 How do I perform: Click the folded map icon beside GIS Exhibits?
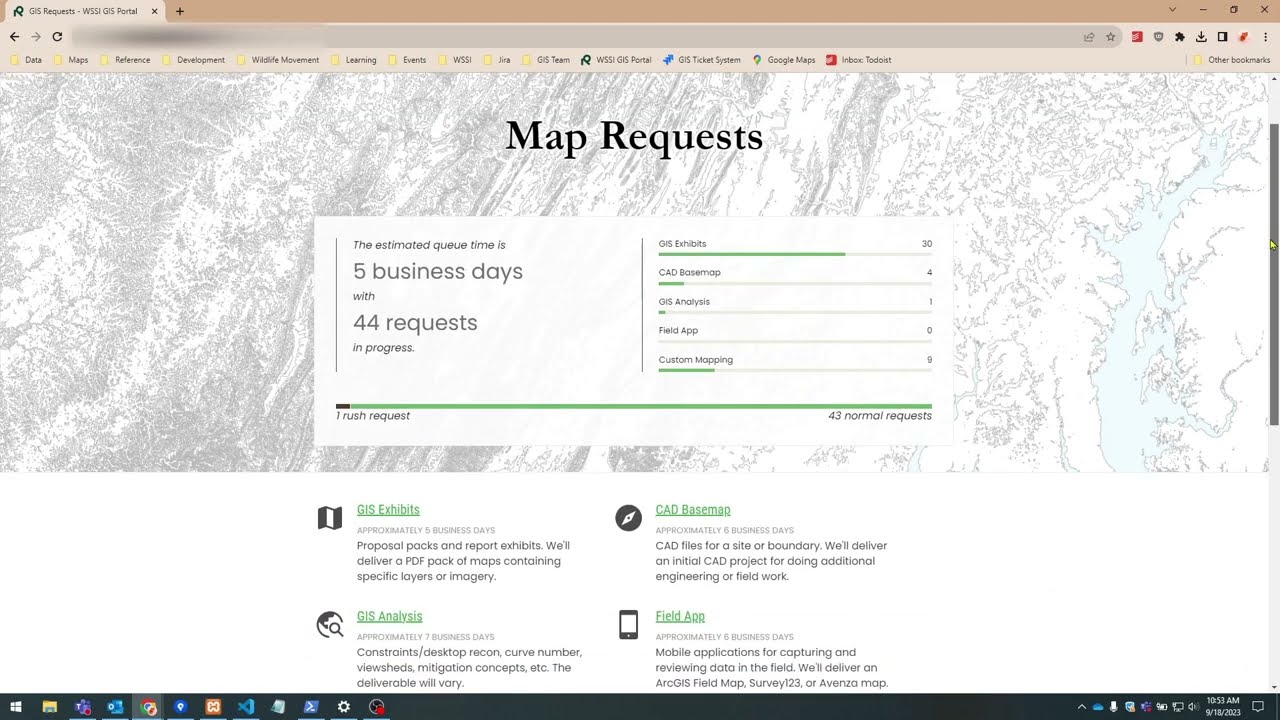[330, 518]
